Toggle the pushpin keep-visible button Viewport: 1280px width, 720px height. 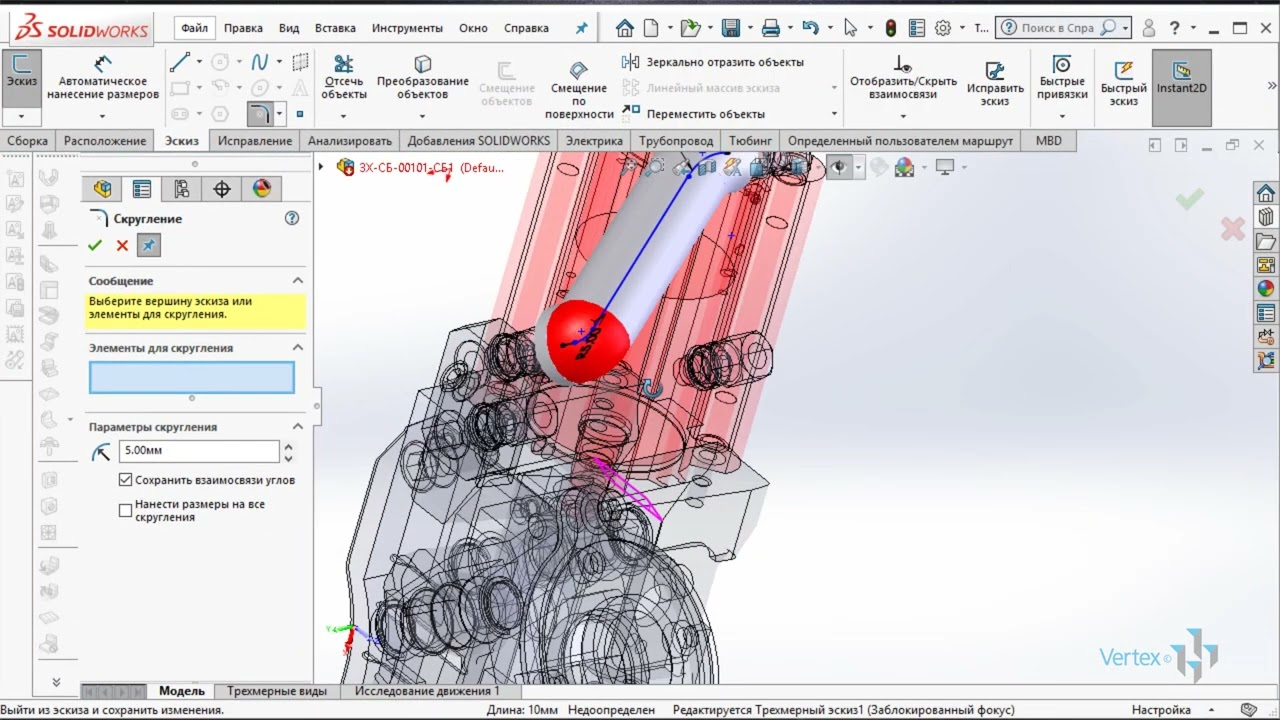point(148,245)
